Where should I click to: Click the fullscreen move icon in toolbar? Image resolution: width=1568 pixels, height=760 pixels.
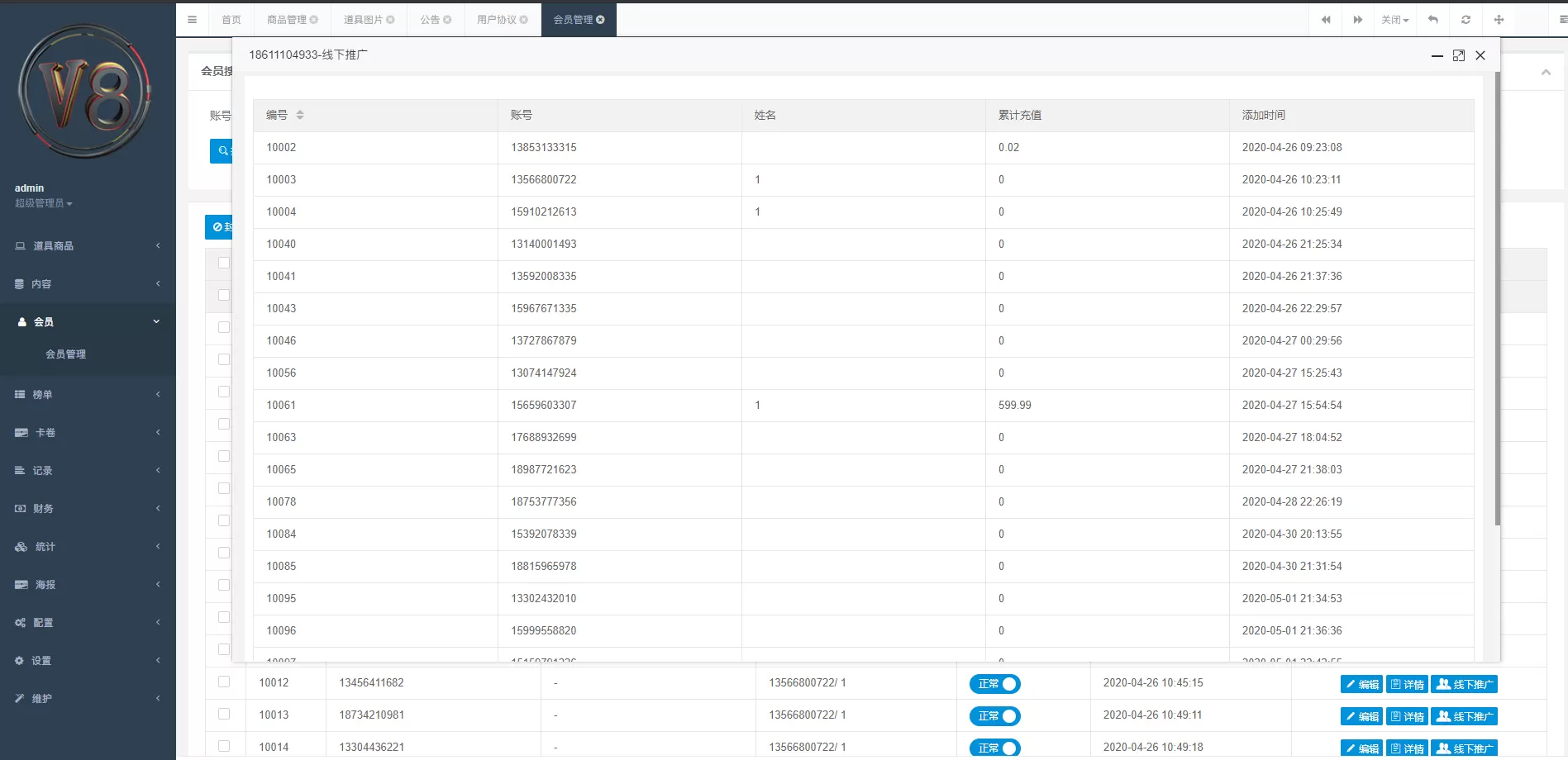[x=1499, y=20]
